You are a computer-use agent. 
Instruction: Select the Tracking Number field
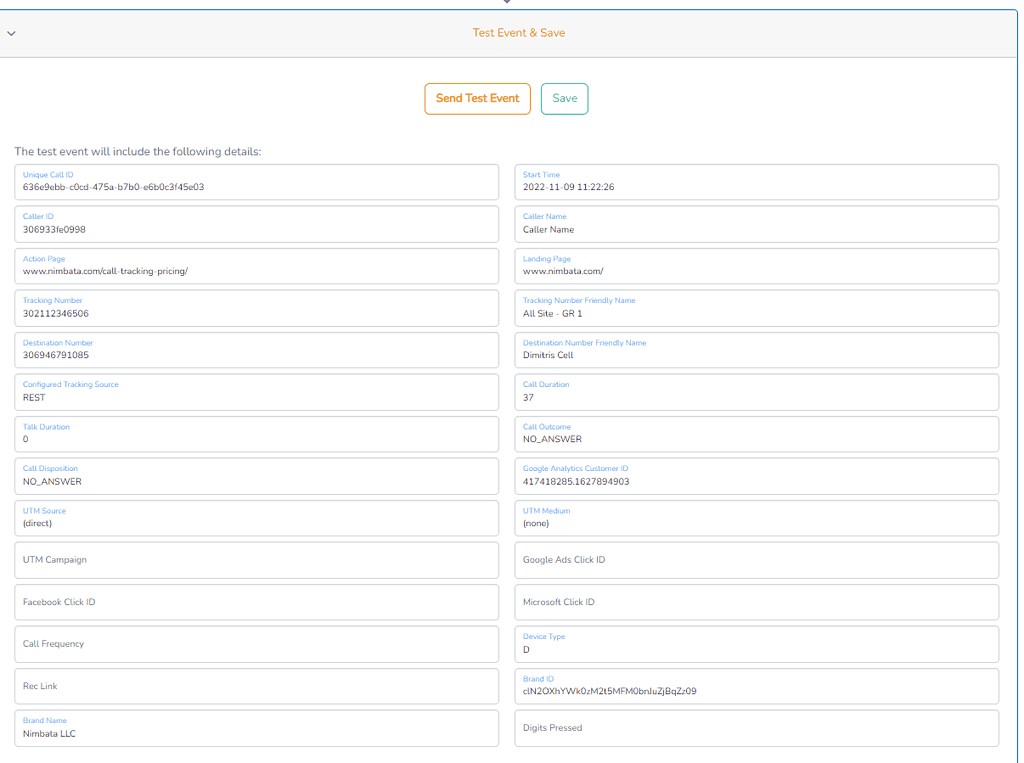pos(255,308)
